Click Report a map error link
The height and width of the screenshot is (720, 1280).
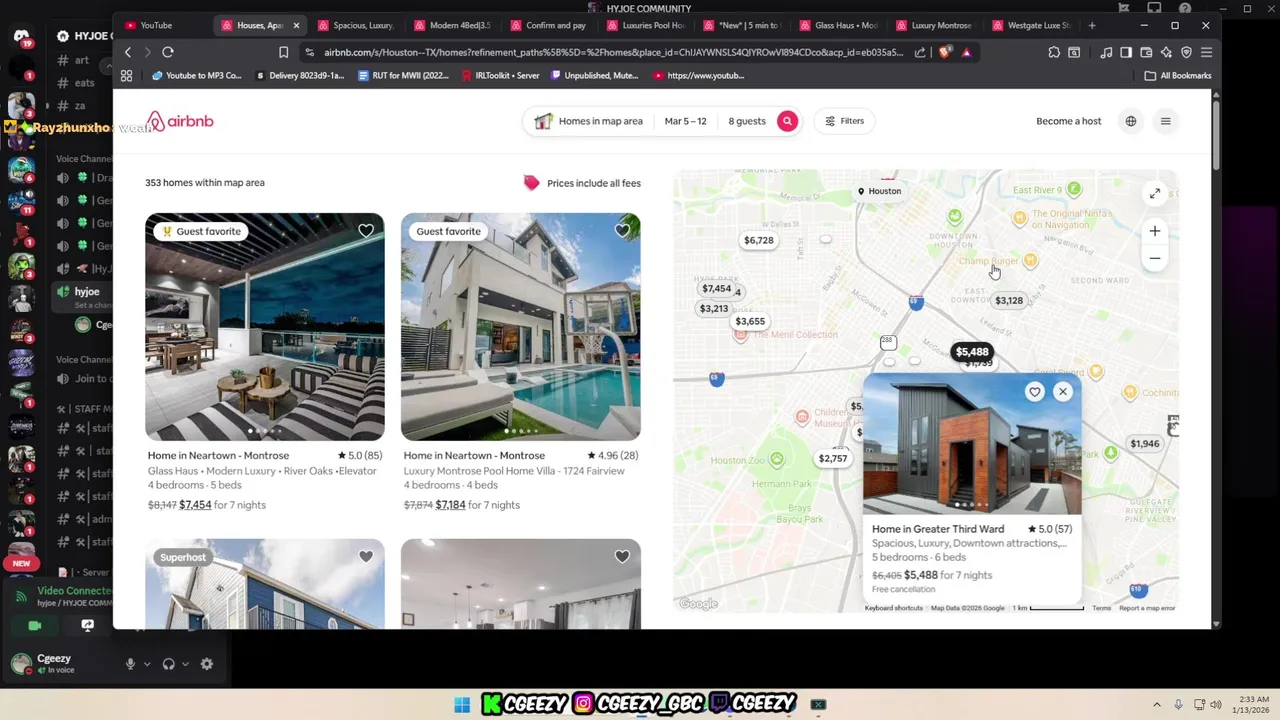tap(1147, 608)
